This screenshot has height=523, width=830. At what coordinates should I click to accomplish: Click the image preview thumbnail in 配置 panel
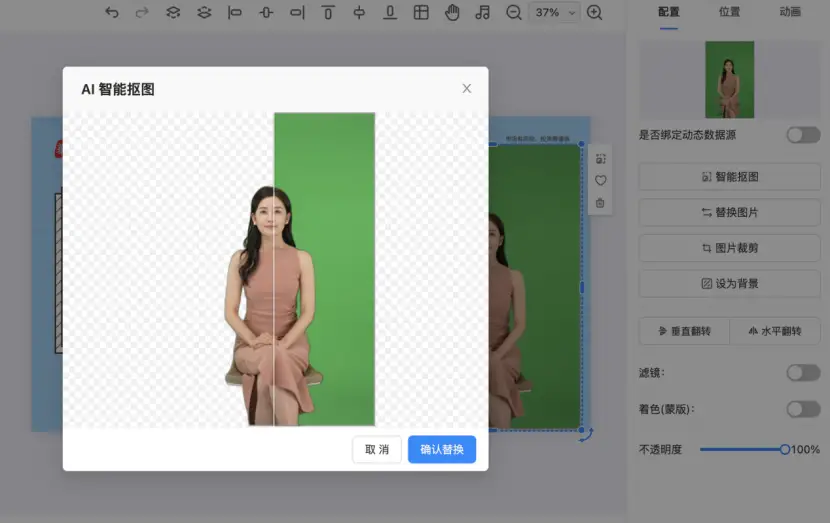coord(729,80)
